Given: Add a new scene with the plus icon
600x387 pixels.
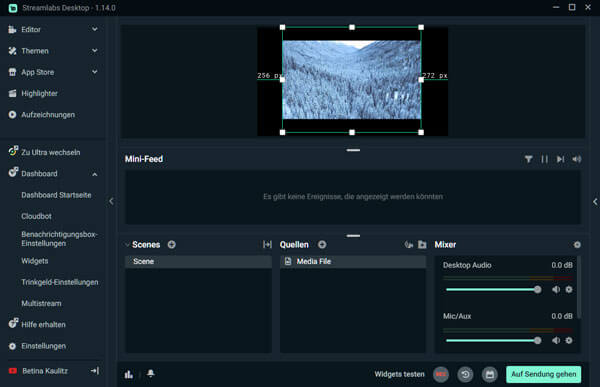Looking at the screenshot, I should (x=171, y=245).
